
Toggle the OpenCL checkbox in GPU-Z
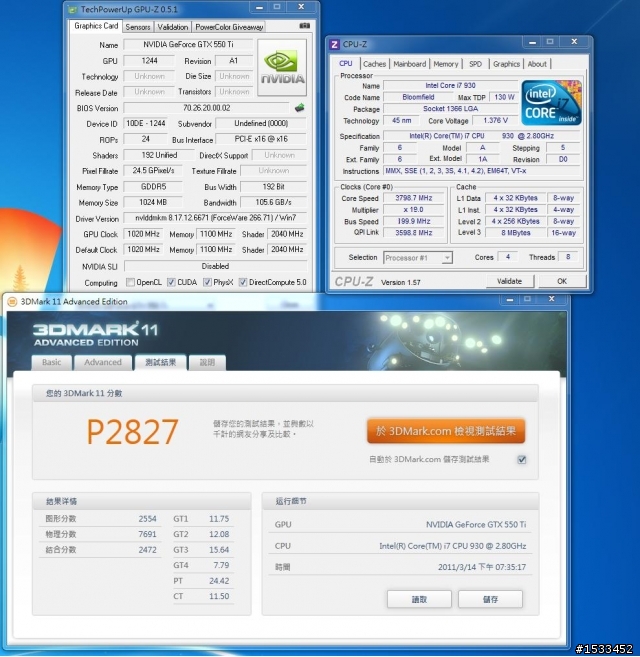click(130, 282)
